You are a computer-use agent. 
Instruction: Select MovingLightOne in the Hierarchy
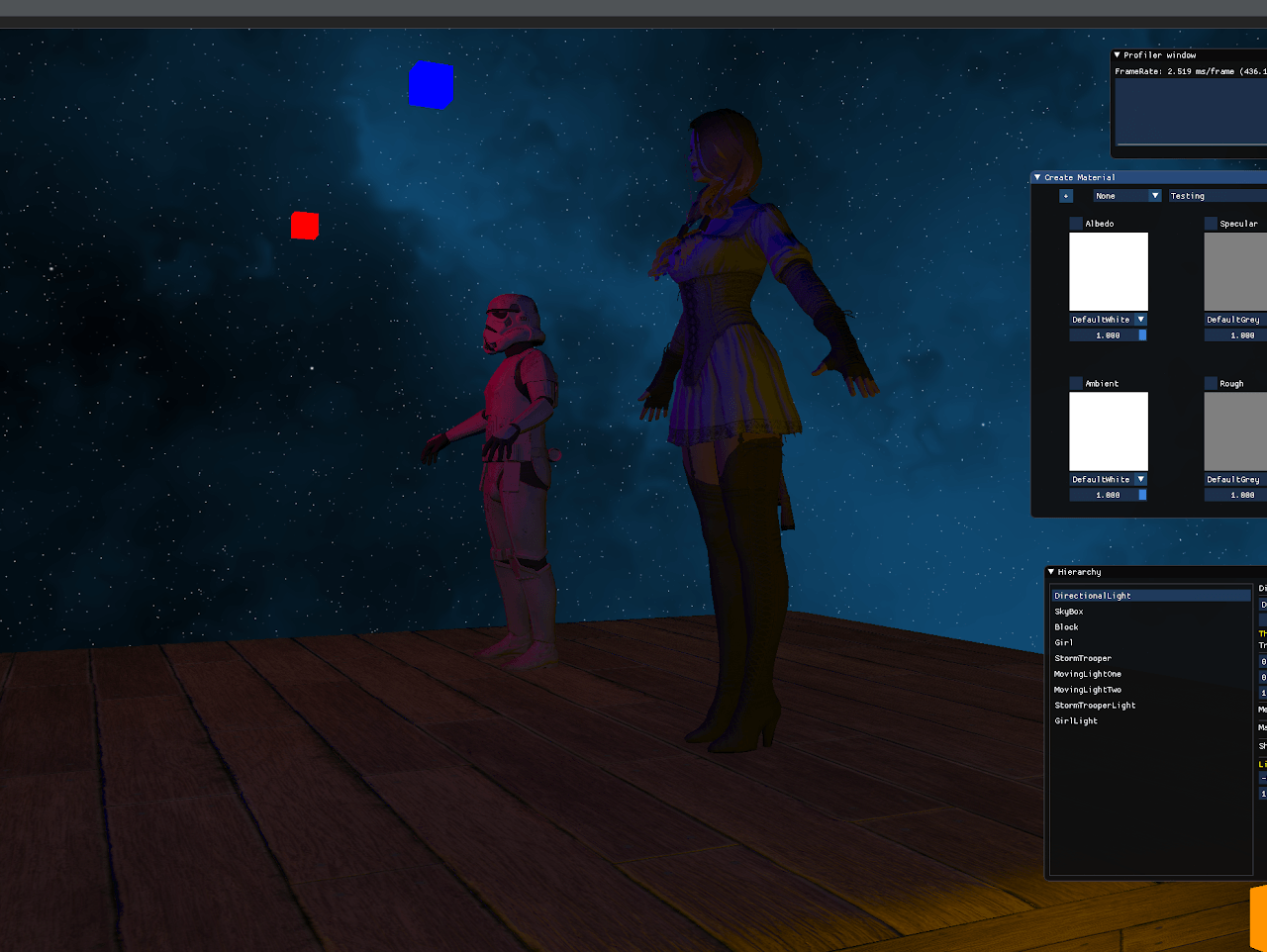[x=1086, y=673]
